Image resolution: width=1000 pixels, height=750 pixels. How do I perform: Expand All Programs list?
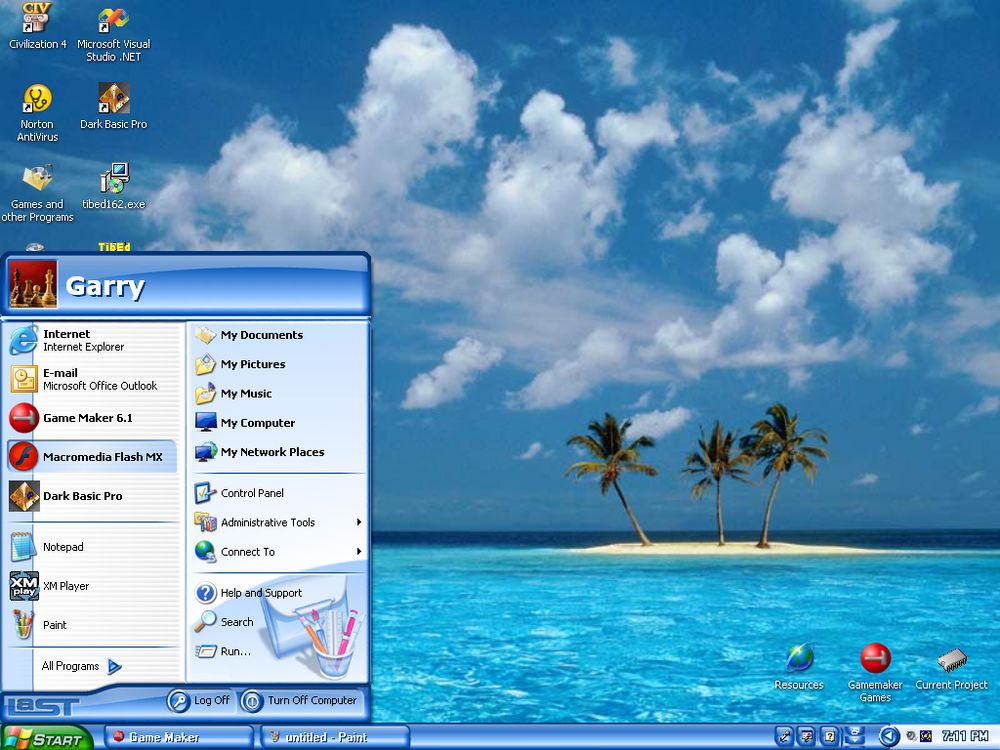coord(82,666)
